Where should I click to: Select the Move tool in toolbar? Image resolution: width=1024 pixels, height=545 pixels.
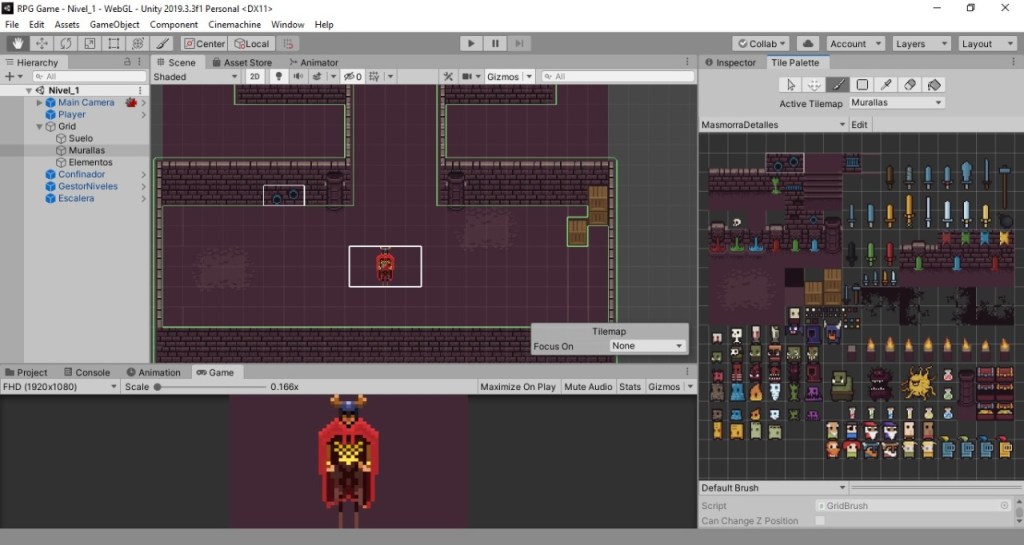(x=42, y=44)
